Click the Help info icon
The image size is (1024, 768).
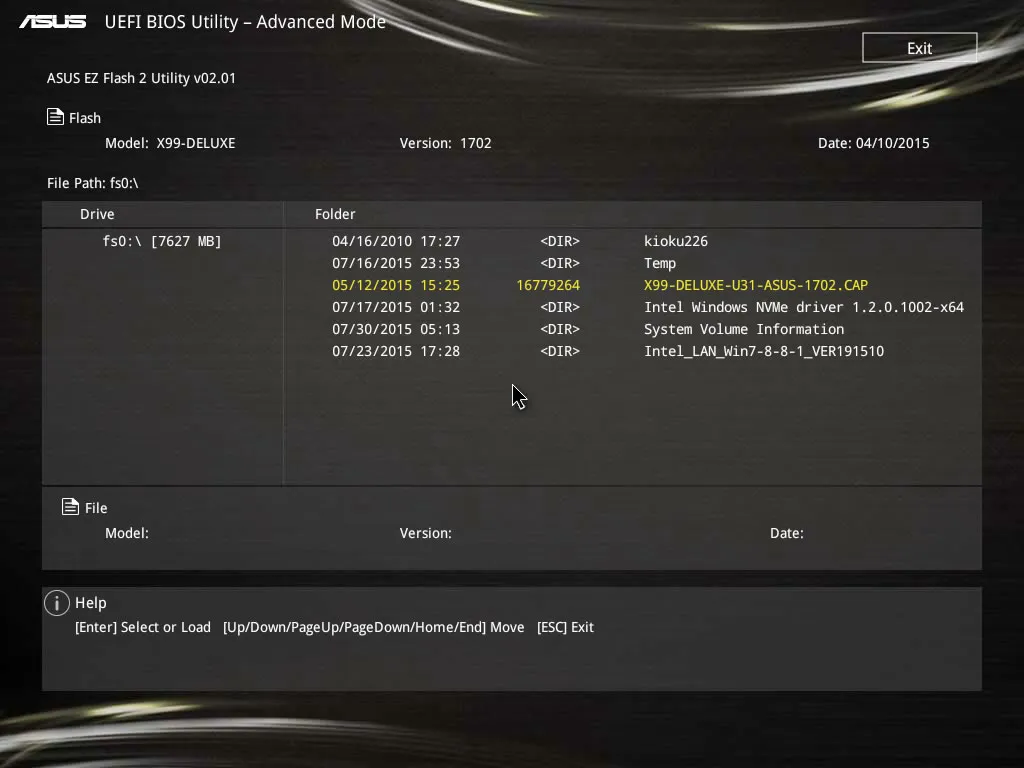pyautogui.click(x=57, y=603)
